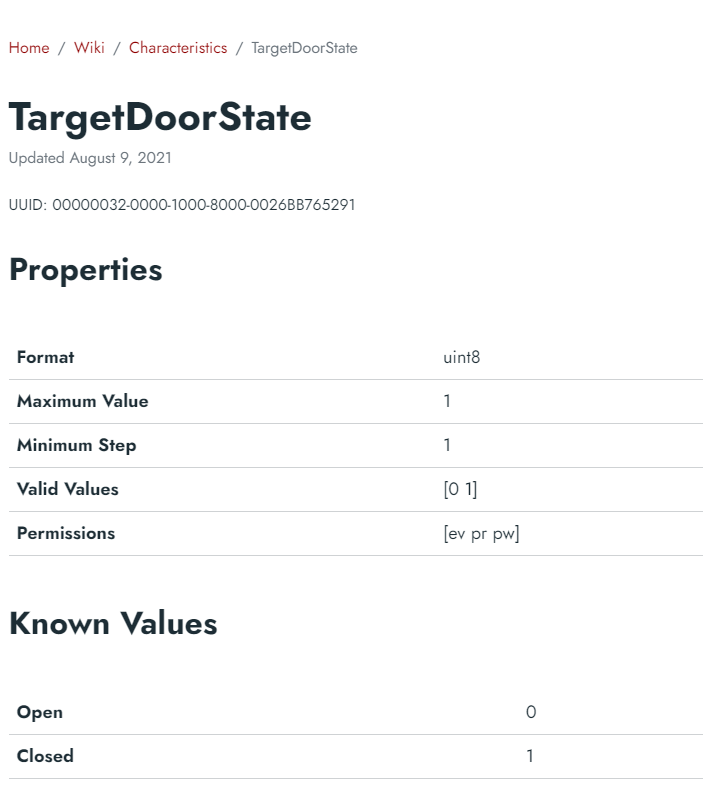Viewport: 710px width, 810px height.
Task: Click the Updated August 9, 2021 date text
Action: [x=90, y=158]
